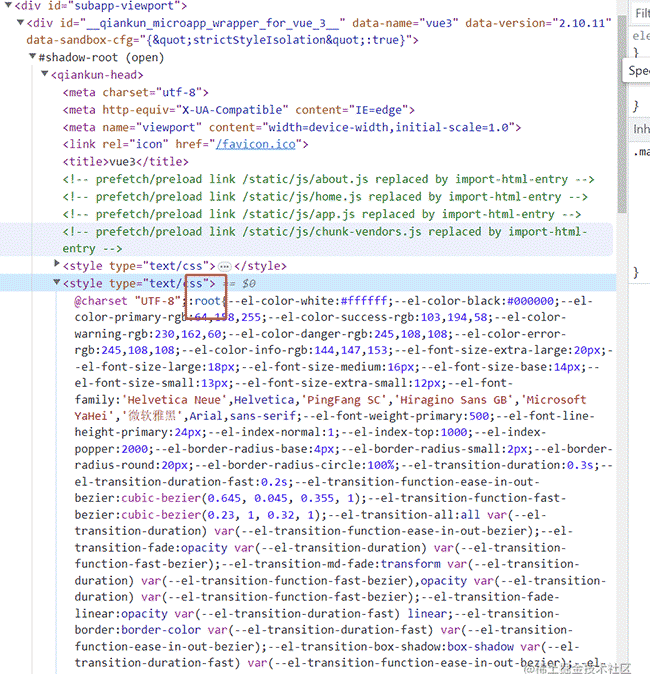Click the --el-color-success-rgb:103,194,58 declaration
650x674 pixels.
[x=388, y=317]
